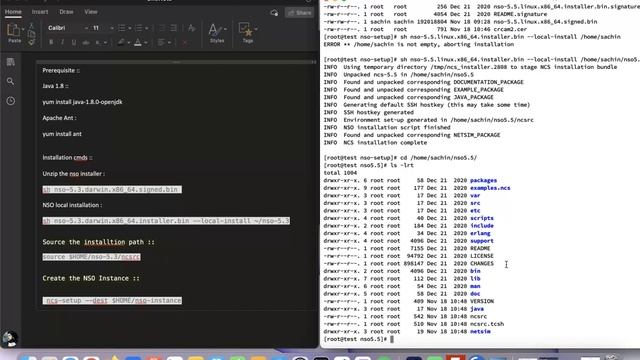Click the 'yum install java-1.8.0-openjdk' line
Viewport: 640px width, 360px height.
pyautogui.click(x=82, y=102)
